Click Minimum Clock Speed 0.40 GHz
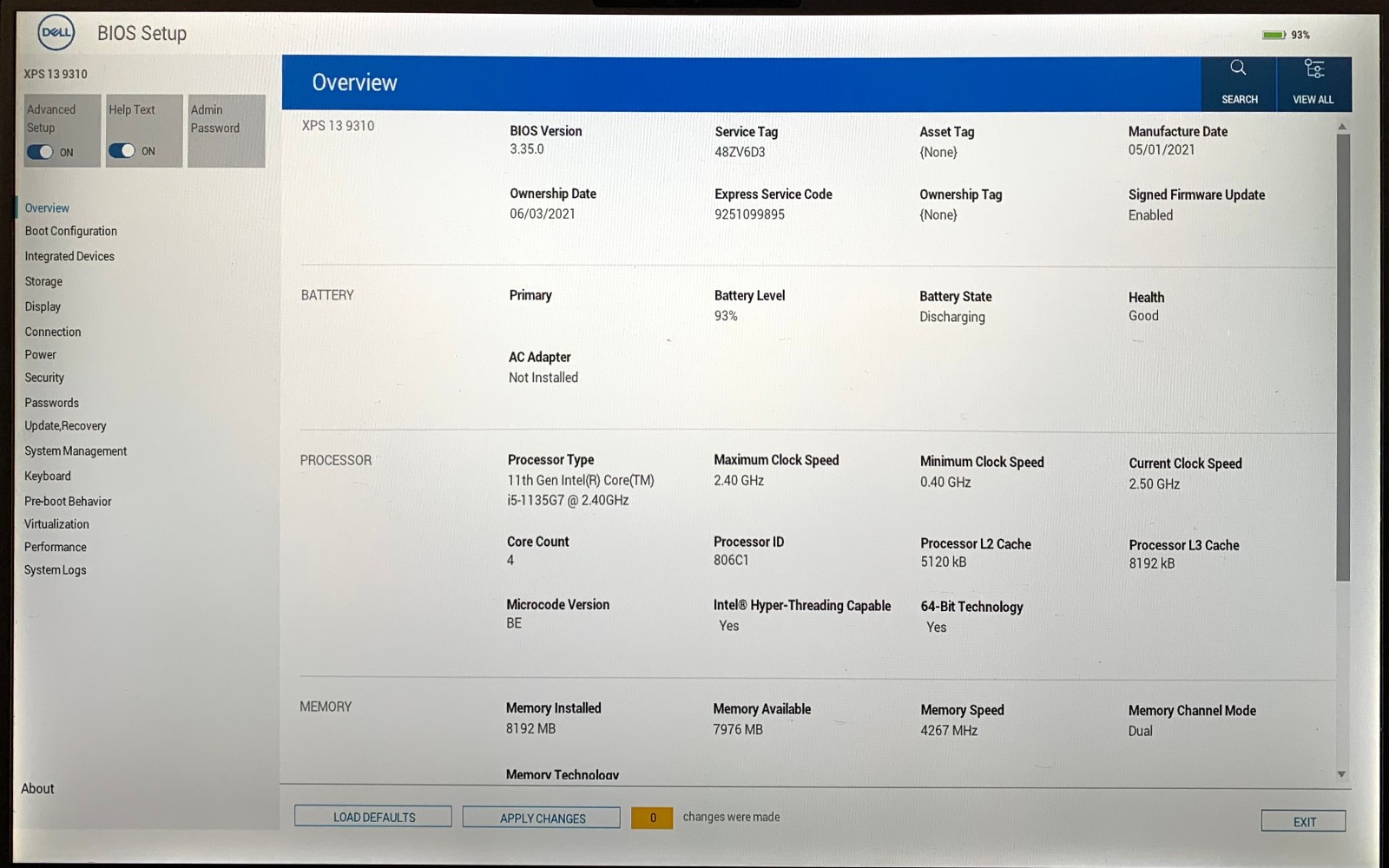Viewport: 1389px width, 868px height. [945, 483]
